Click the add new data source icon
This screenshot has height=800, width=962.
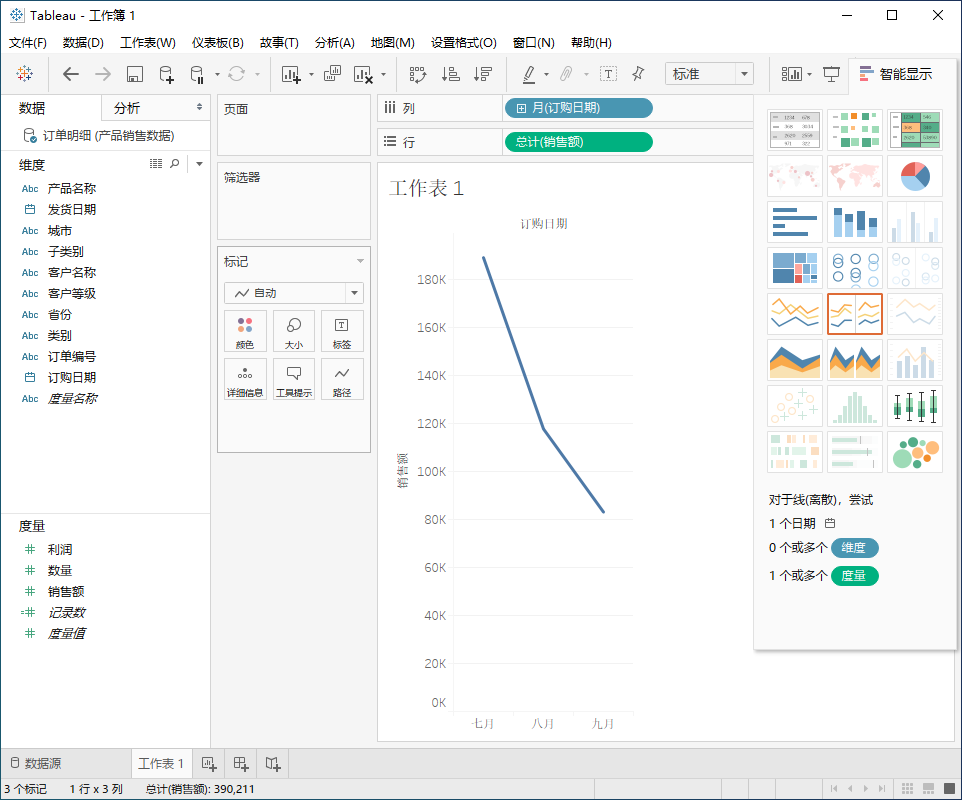point(166,74)
